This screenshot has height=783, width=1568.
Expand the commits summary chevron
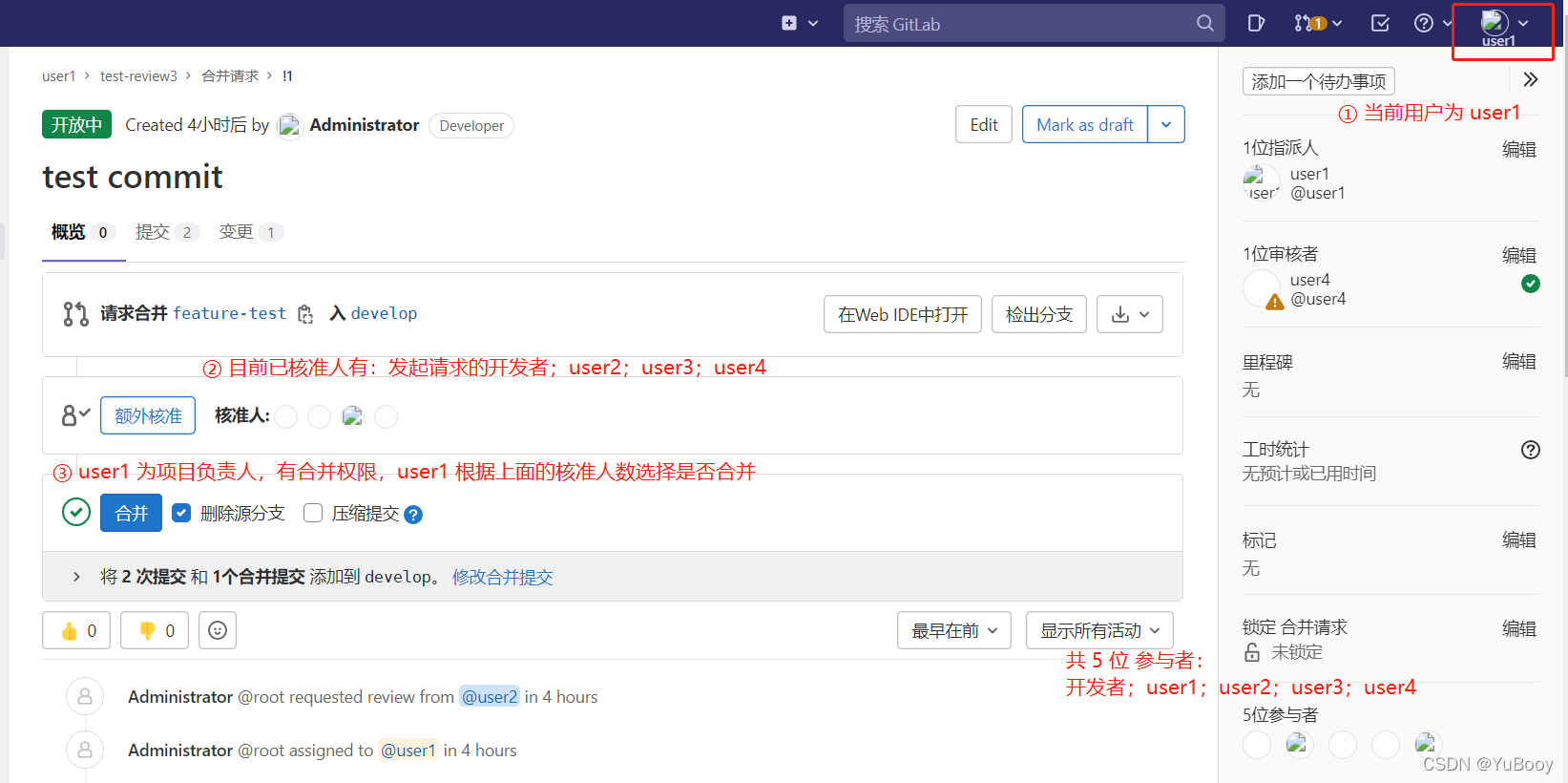pos(76,577)
